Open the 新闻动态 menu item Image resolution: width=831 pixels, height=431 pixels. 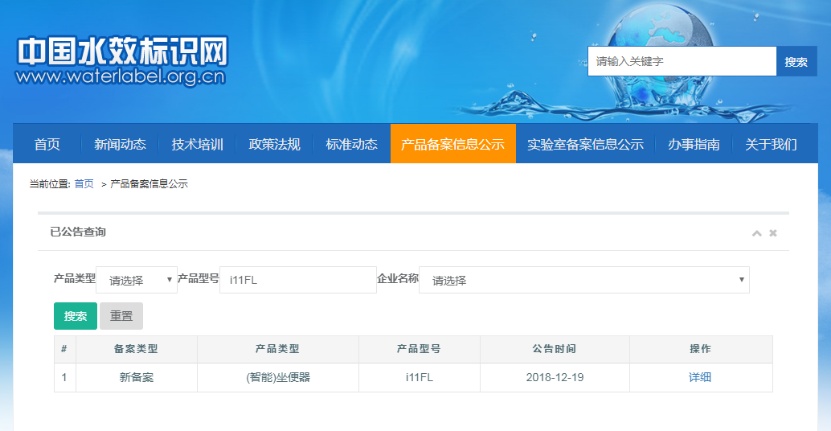[x=120, y=144]
